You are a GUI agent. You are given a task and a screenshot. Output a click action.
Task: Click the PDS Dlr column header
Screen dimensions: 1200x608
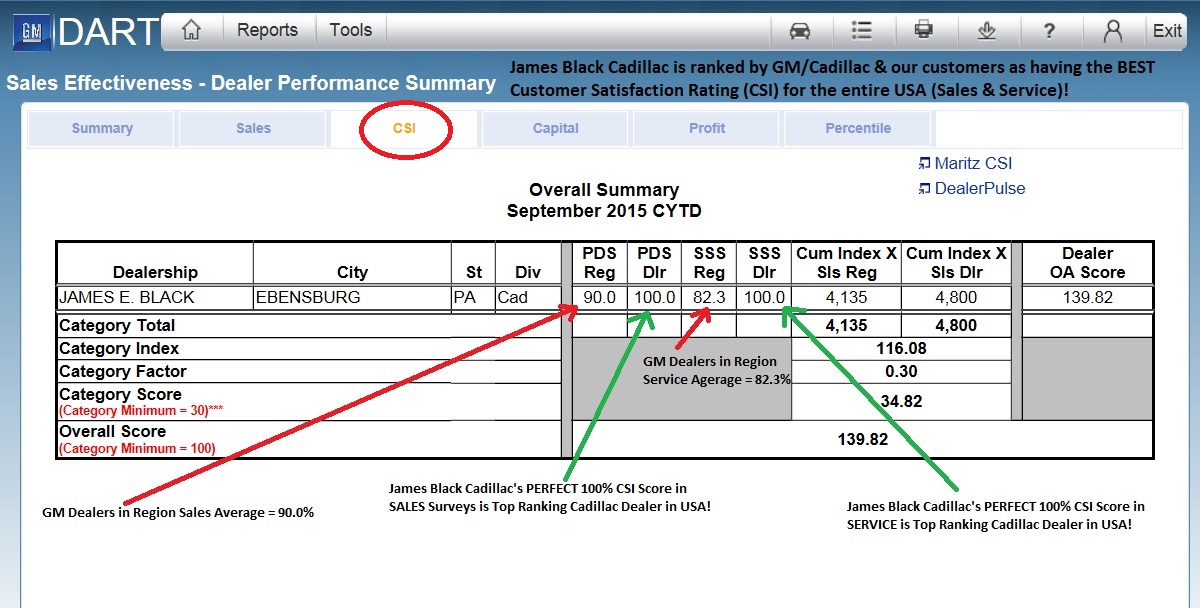click(x=655, y=263)
